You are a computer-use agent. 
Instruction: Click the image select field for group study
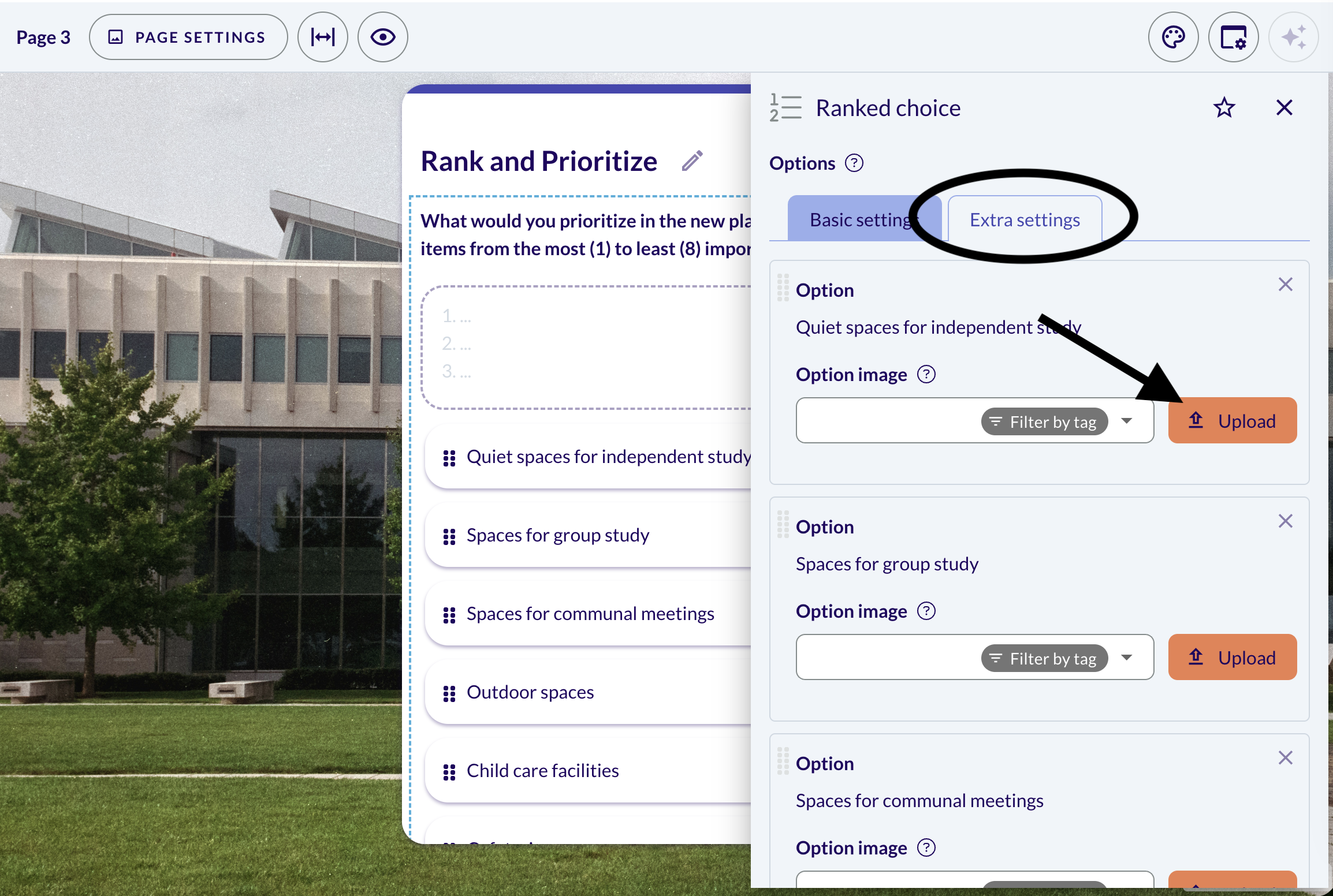click(x=975, y=658)
